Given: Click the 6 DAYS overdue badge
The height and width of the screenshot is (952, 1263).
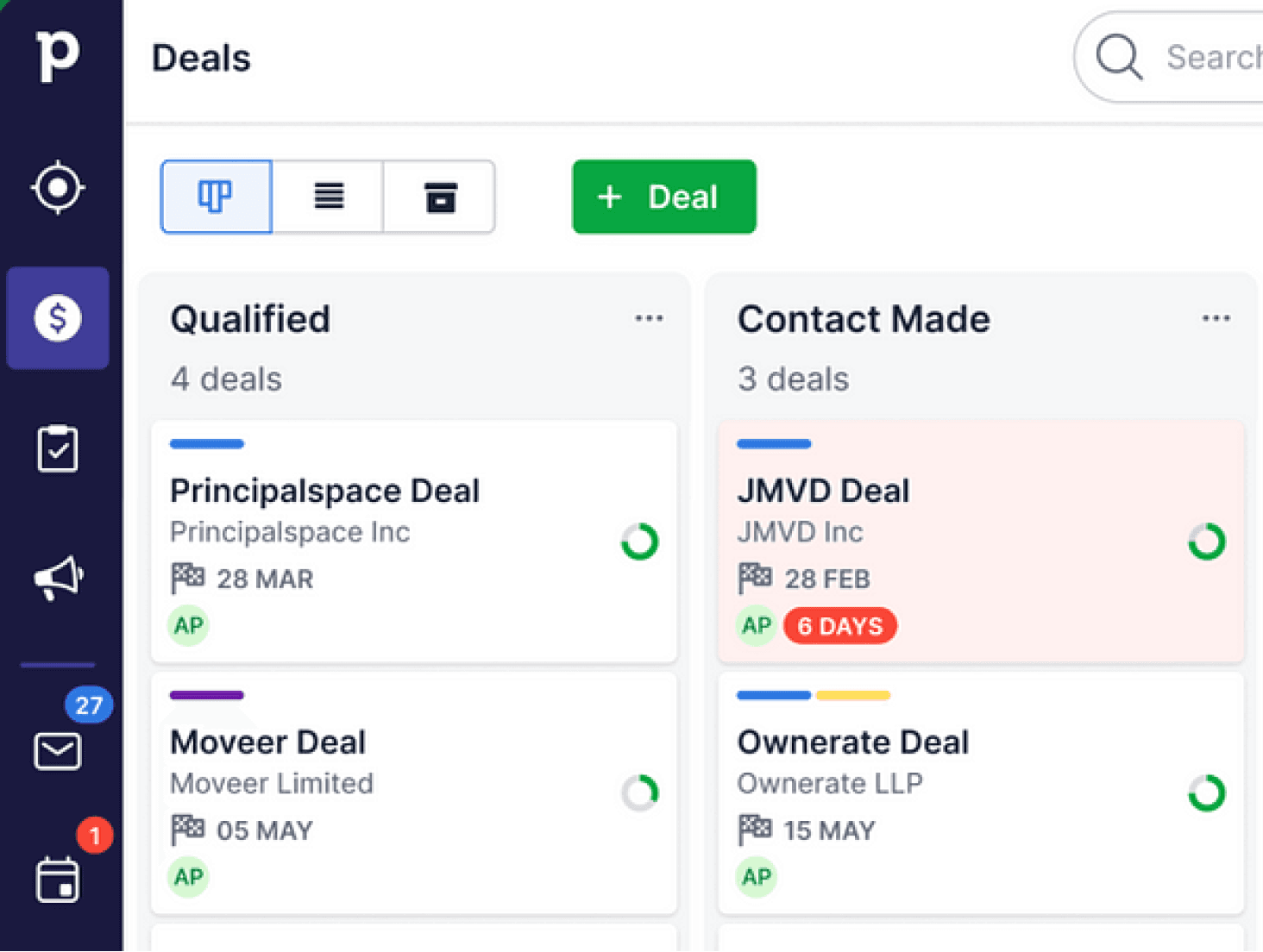Looking at the screenshot, I should [x=839, y=626].
